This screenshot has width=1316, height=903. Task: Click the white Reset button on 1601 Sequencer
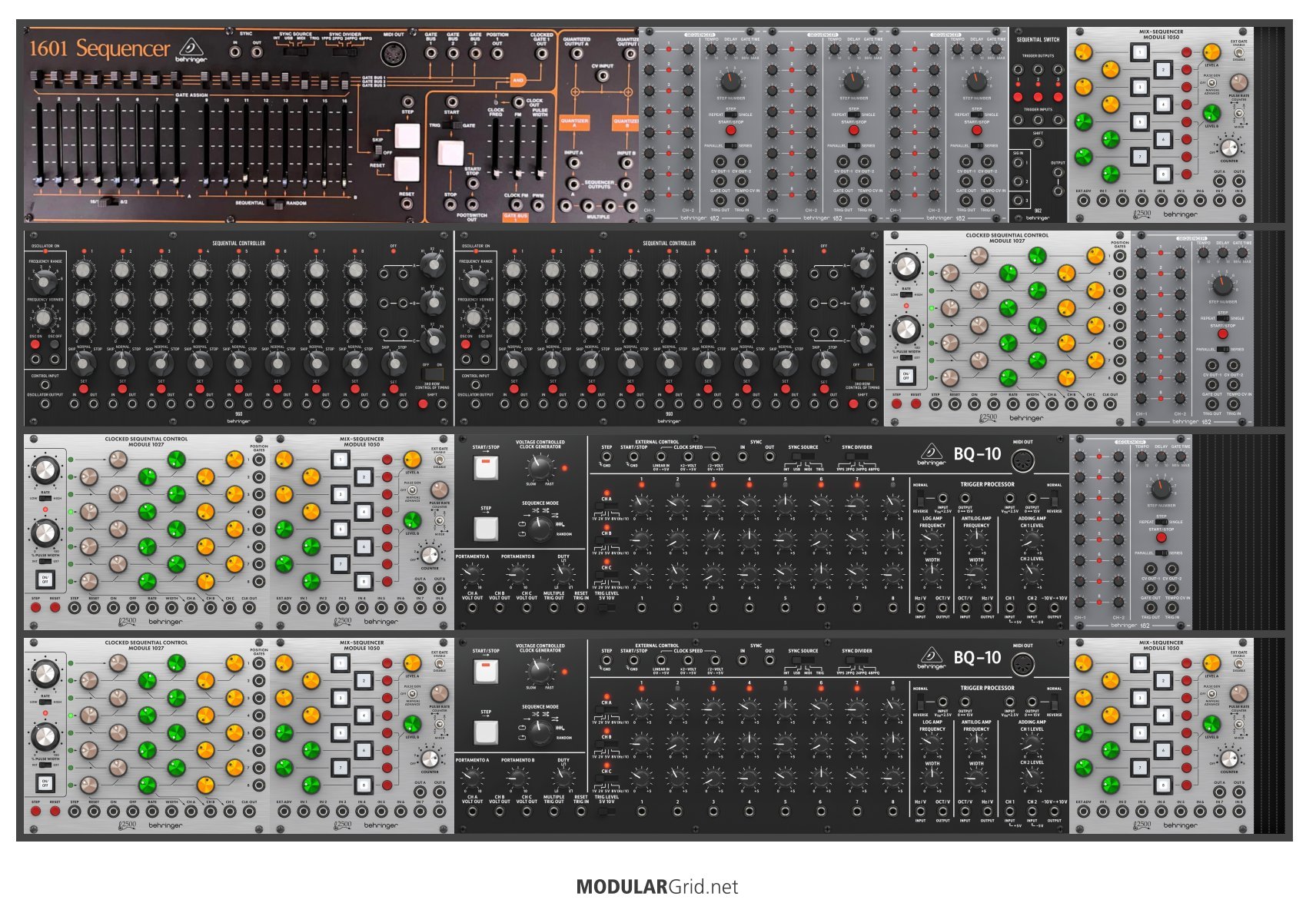(x=407, y=169)
